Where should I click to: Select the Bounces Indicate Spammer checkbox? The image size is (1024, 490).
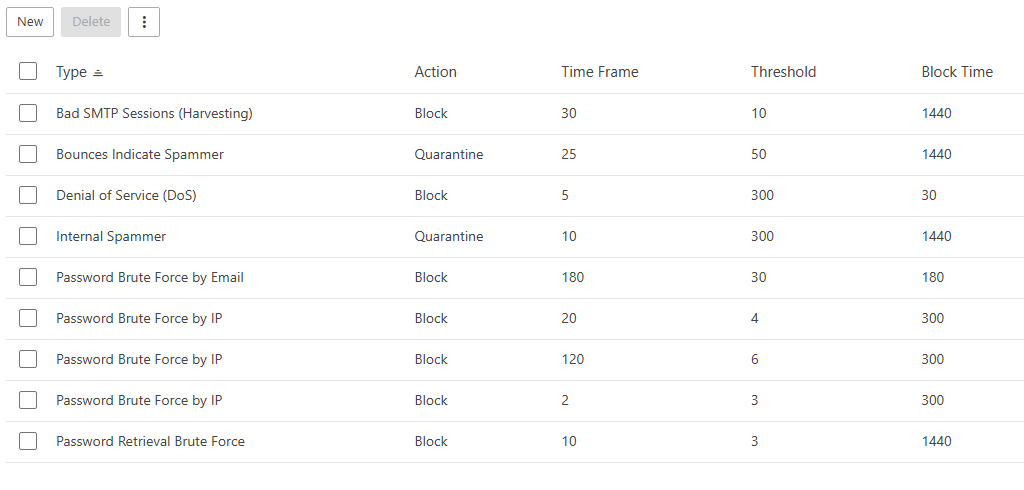click(28, 154)
